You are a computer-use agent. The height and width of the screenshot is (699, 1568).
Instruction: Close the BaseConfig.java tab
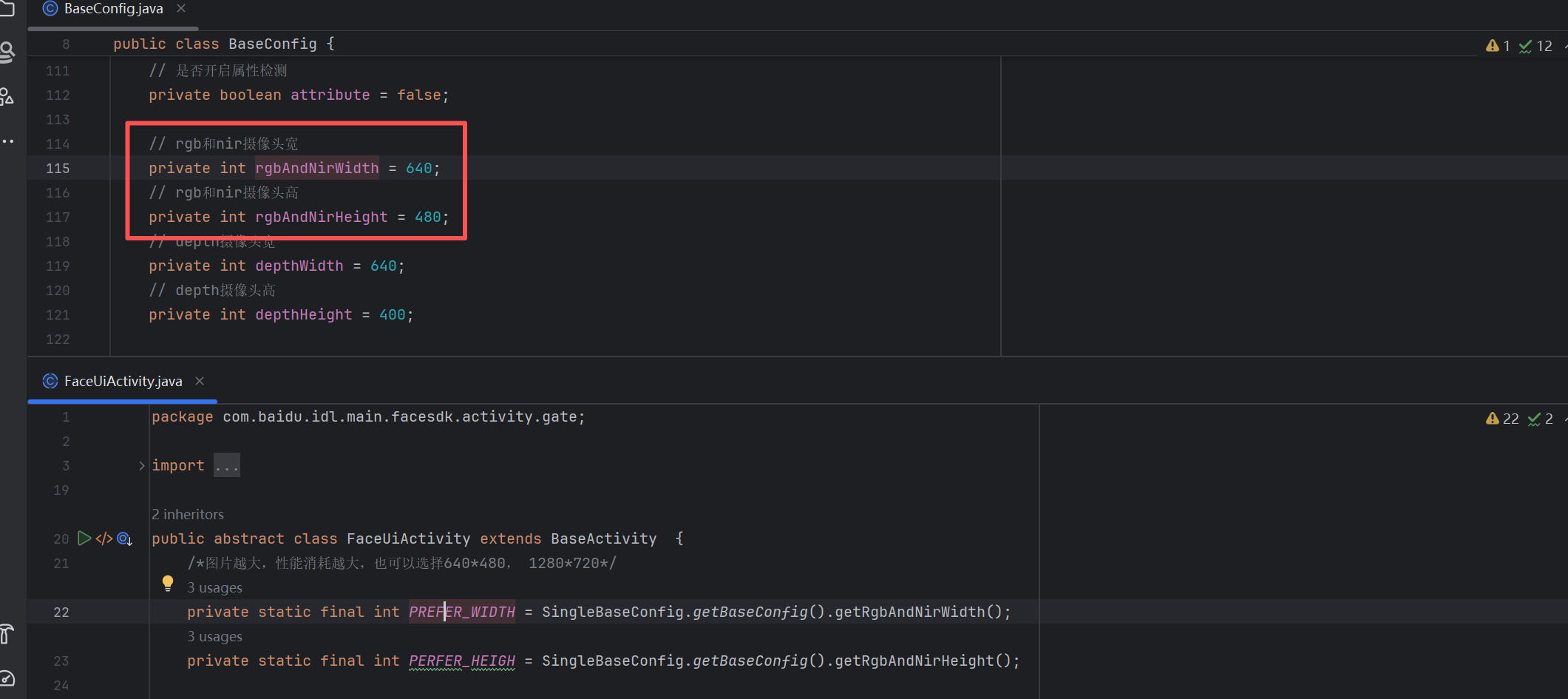[181, 8]
